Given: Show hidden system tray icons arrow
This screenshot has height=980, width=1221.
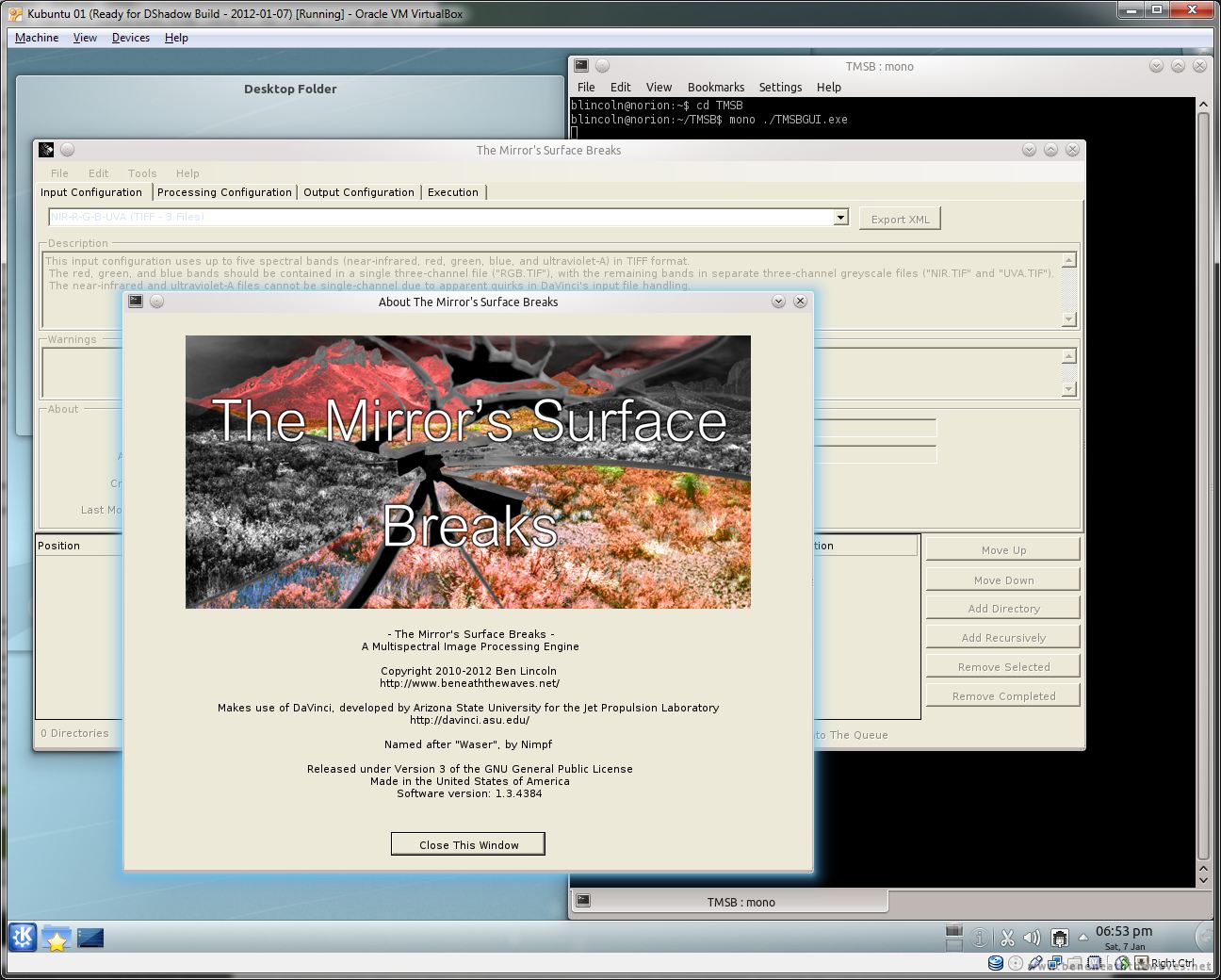Looking at the screenshot, I should point(1083,938).
